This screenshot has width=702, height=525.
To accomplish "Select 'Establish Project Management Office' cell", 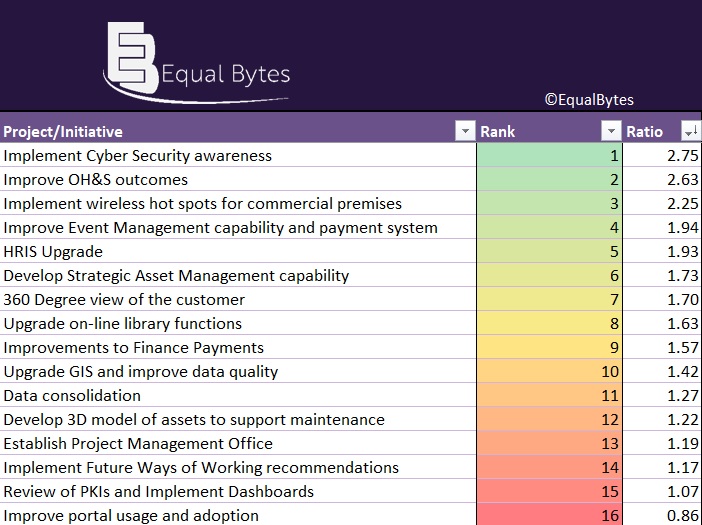I will click(x=238, y=443).
